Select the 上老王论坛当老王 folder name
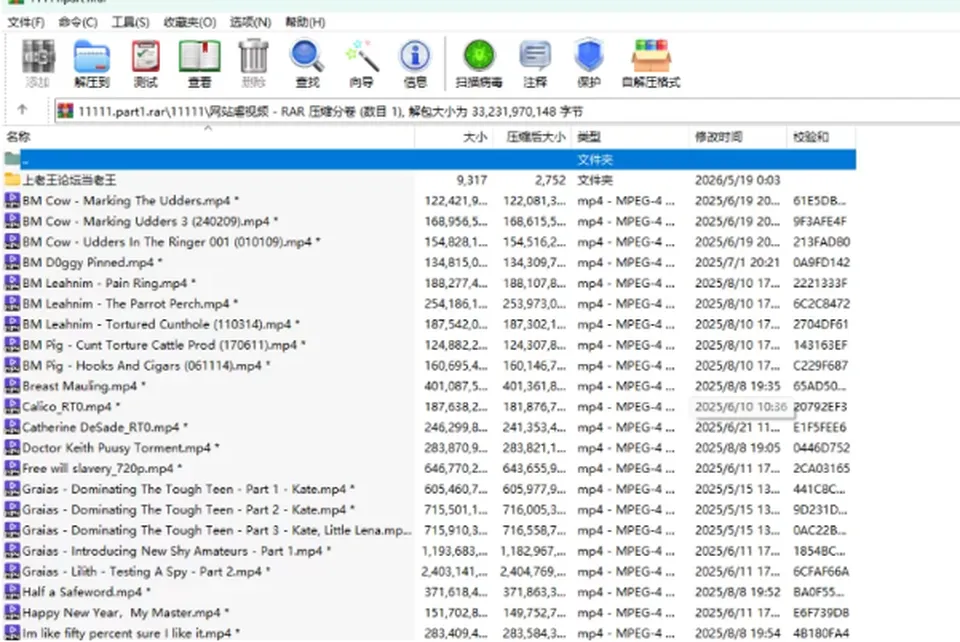960x642 pixels. [x=69, y=180]
